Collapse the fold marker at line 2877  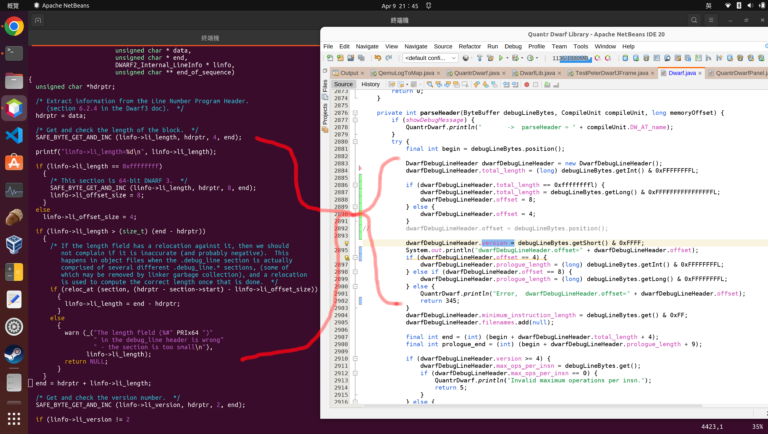coord(355,120)
